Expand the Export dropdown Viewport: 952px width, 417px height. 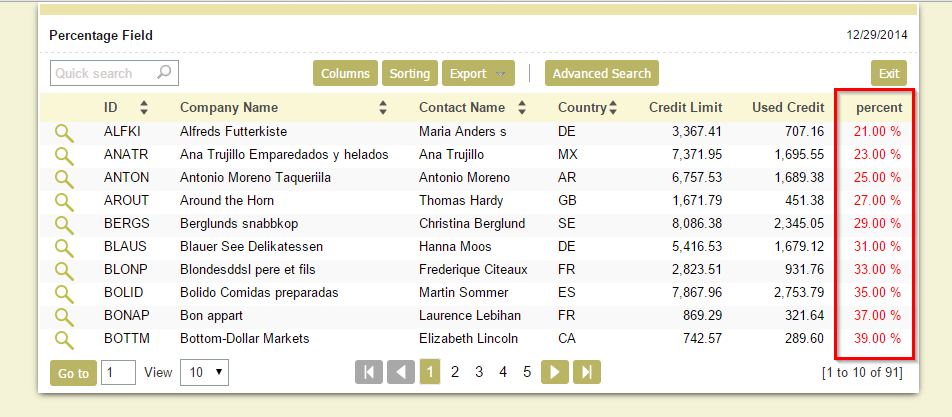pos(478,74)
